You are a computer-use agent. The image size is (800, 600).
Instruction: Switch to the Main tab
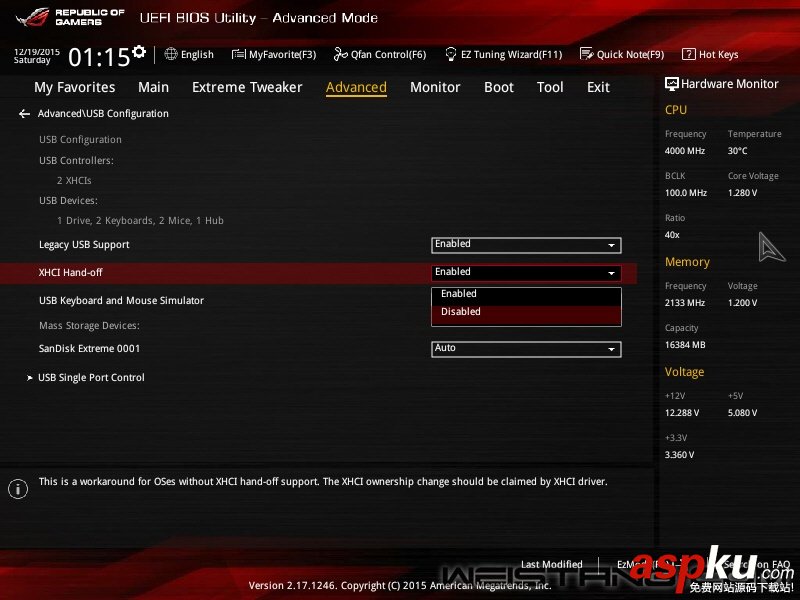pyautogui.click(x=153, y=87)
